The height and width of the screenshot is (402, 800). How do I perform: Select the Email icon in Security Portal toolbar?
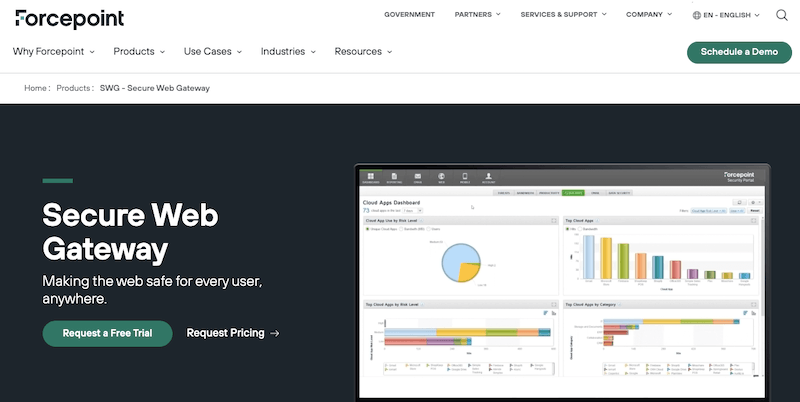pyautogui.click(x=418, y=178)
